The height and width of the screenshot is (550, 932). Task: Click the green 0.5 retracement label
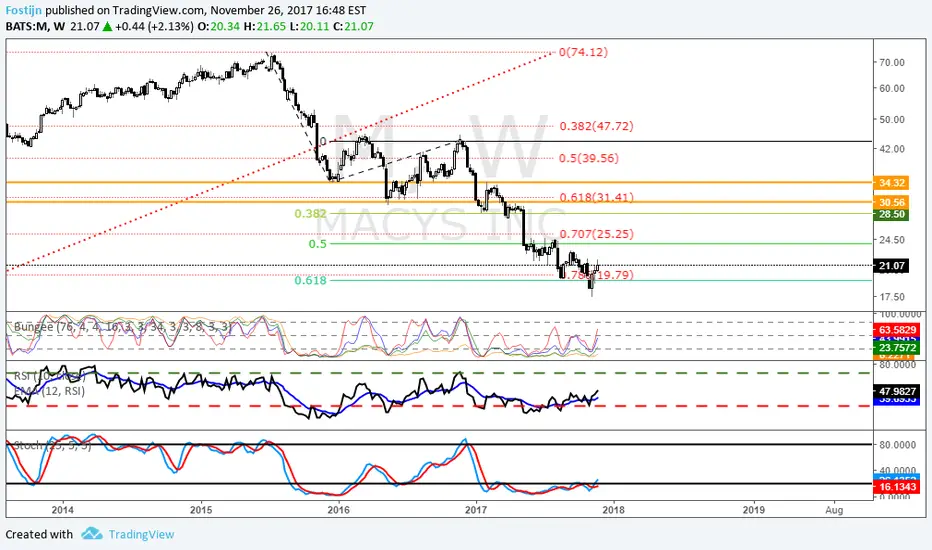tap(317, 244)
